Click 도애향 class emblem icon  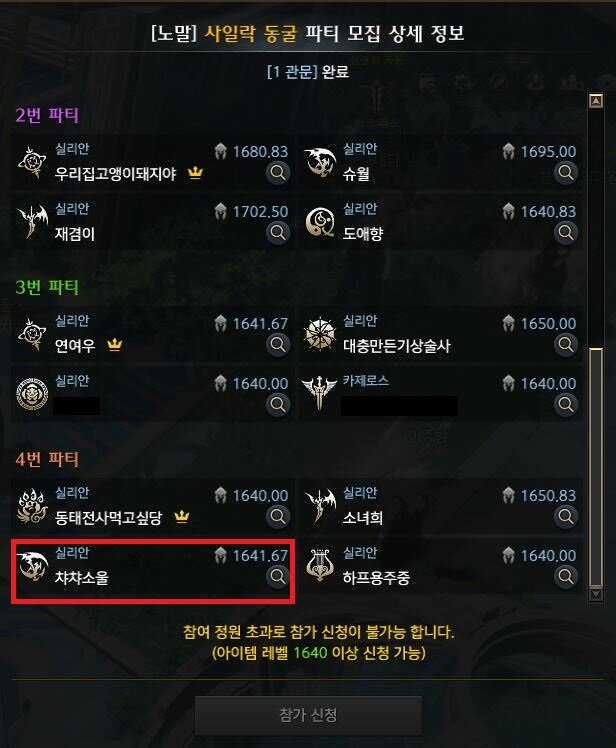pyautogui.click(x=320, y=222)
